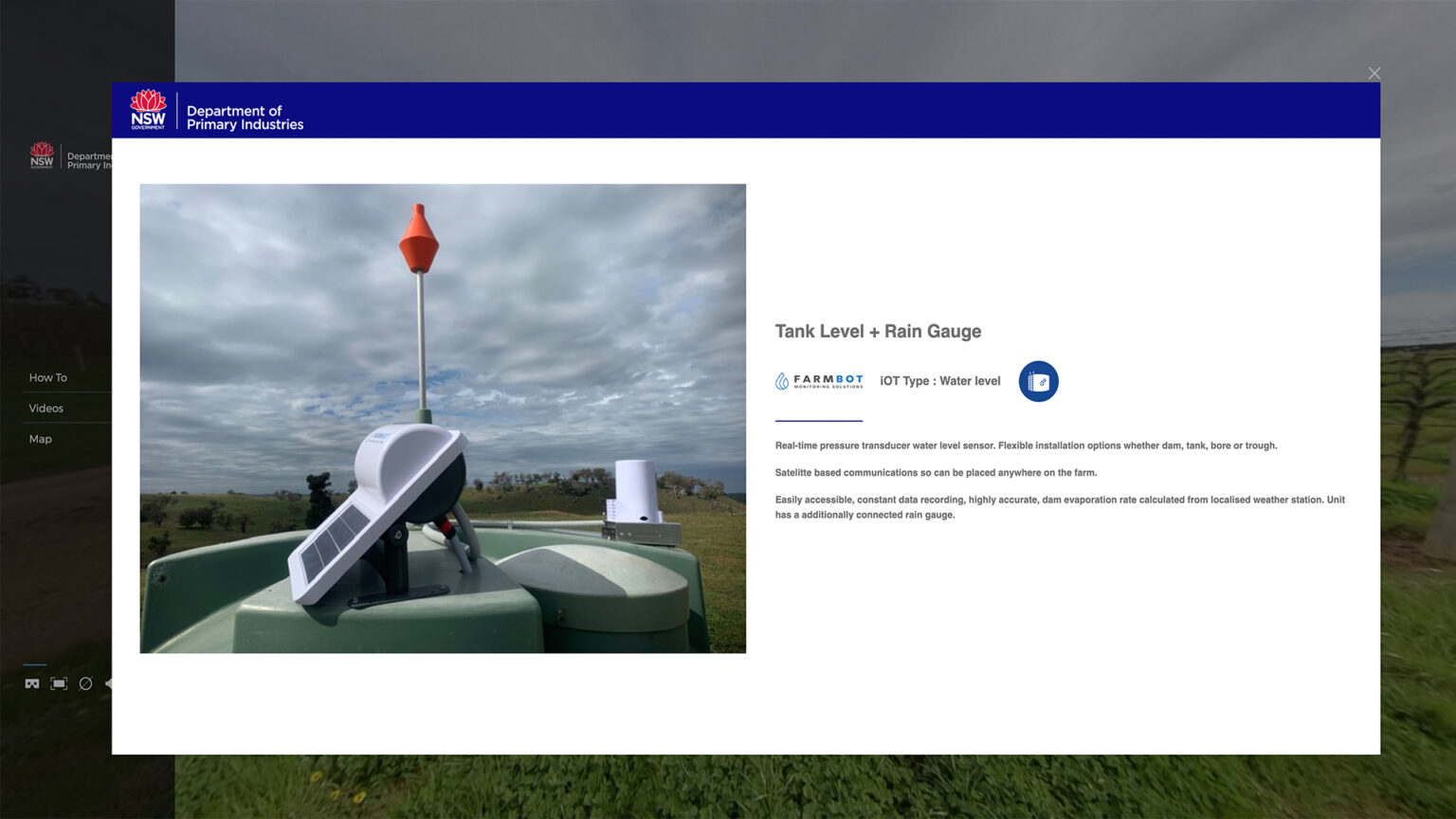
Task: Close the Tank Level + Rain Gauge popup
Action: point(1374,73)
